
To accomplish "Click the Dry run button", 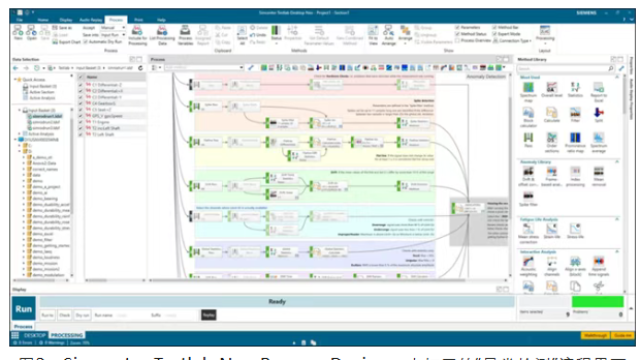I will [82, 315].
